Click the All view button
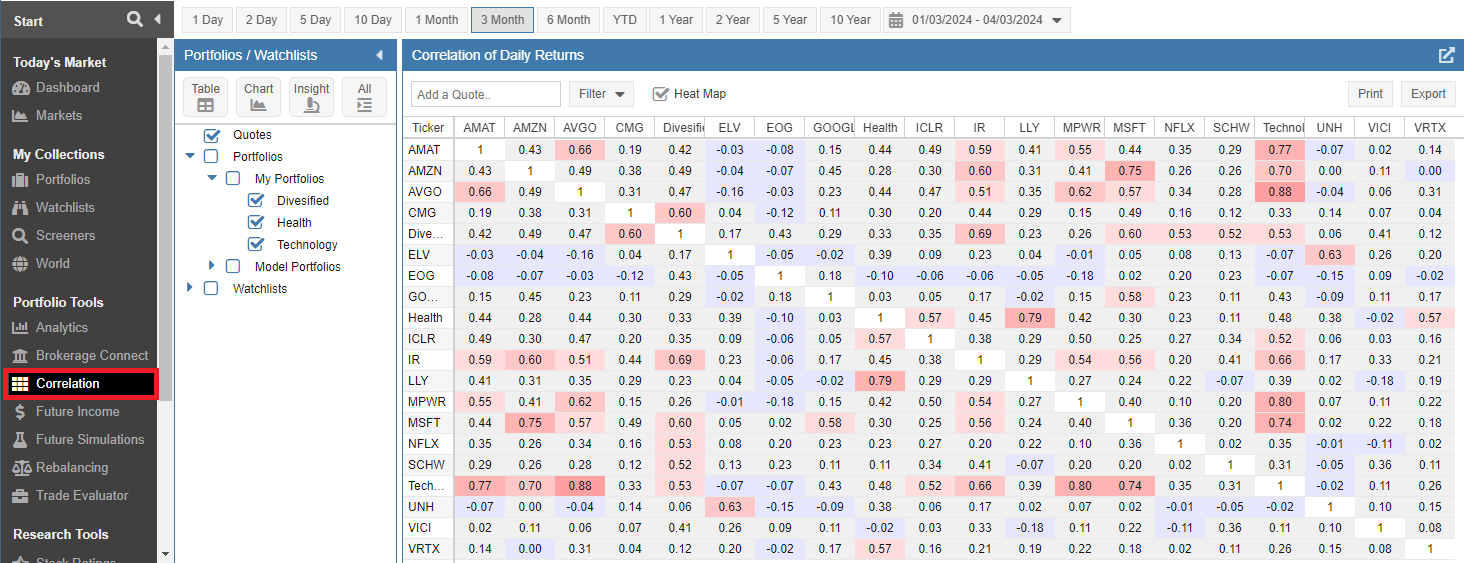This screenshot has height=563, width=1464. coord(364,97)
